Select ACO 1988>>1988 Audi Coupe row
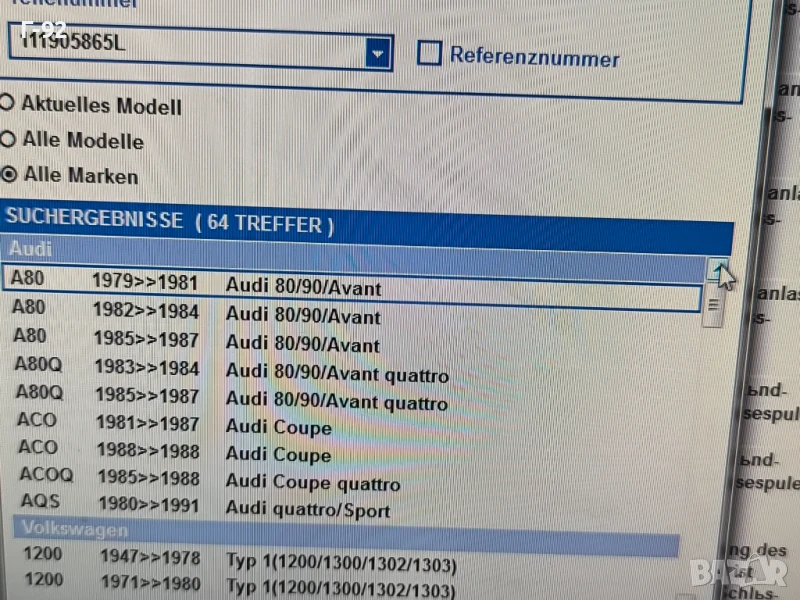 tap(300, 452)
